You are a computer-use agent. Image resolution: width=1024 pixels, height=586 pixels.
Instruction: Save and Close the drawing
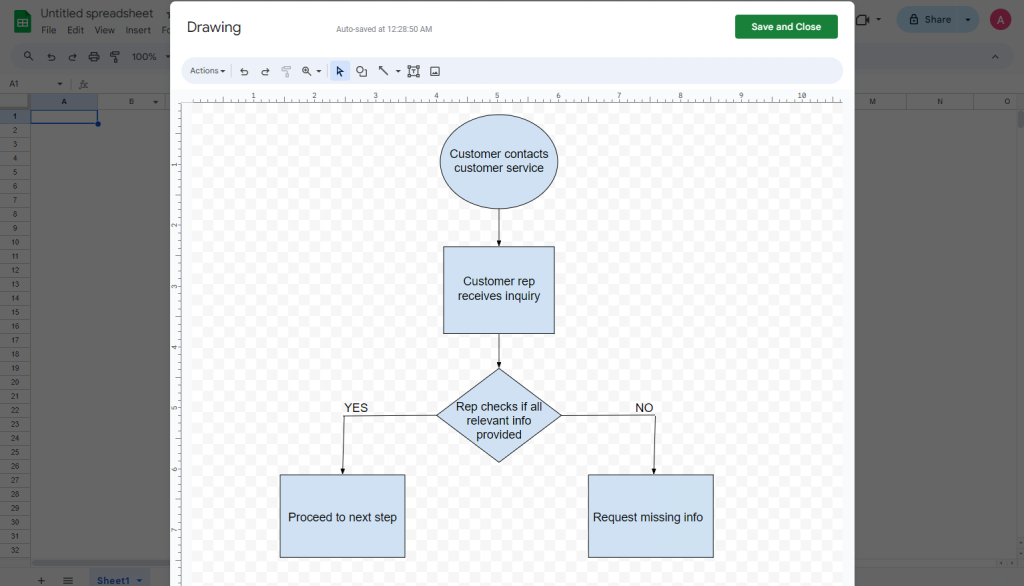pyautogui.click(x=786, y=27)
